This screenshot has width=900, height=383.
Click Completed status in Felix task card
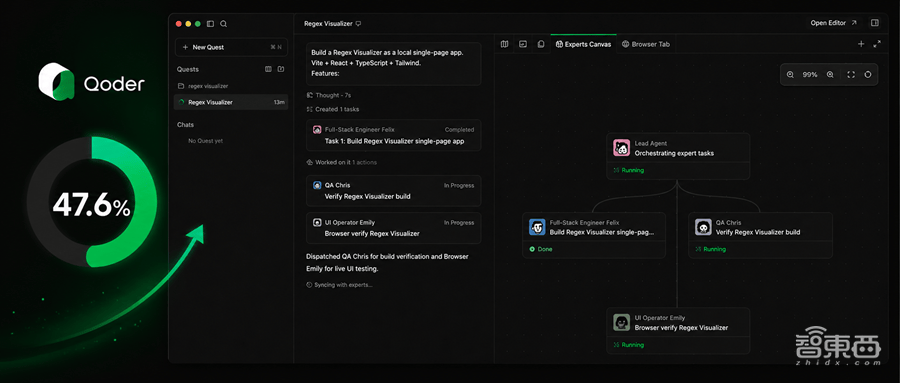click(x=459, y=130)
